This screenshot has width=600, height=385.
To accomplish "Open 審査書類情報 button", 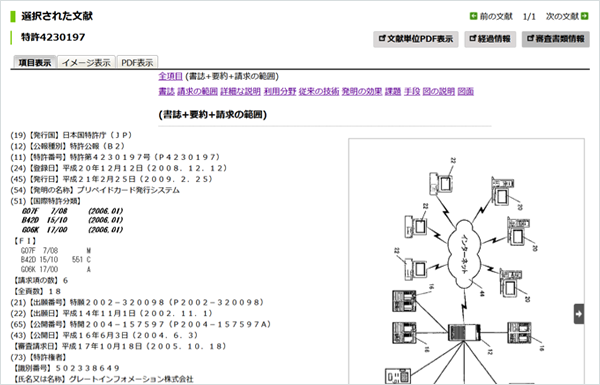I will pyautogui.click(x=556, y=39).
